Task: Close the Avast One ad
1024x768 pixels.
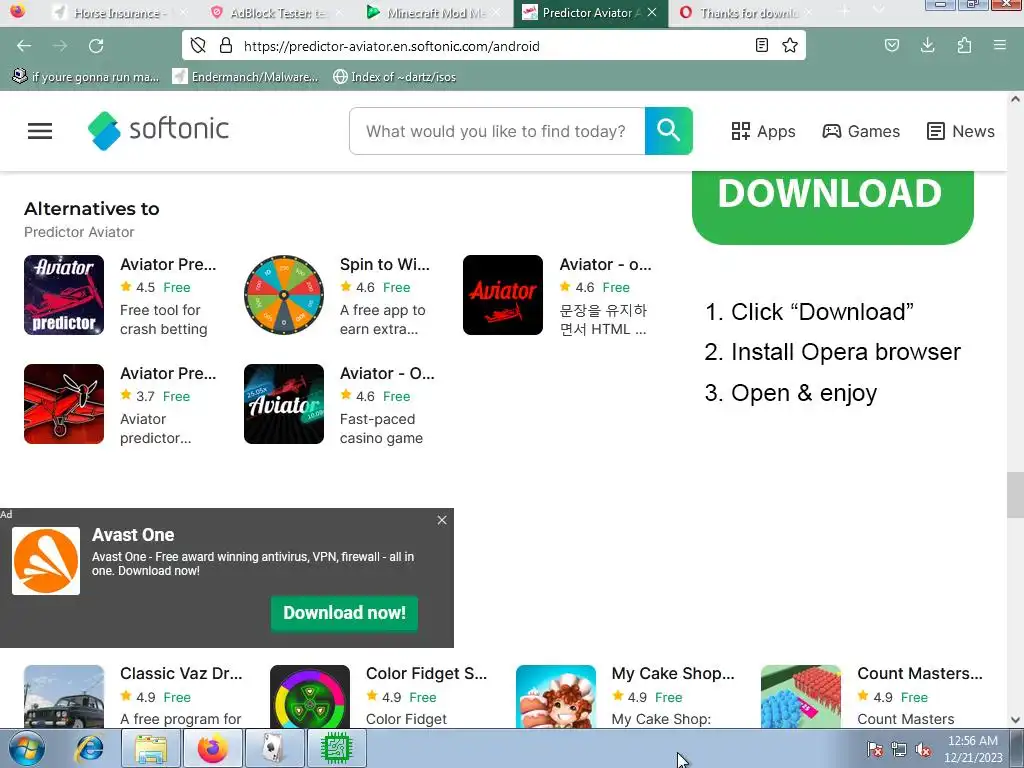Action: pyautogui.click(x=442, y=520)
